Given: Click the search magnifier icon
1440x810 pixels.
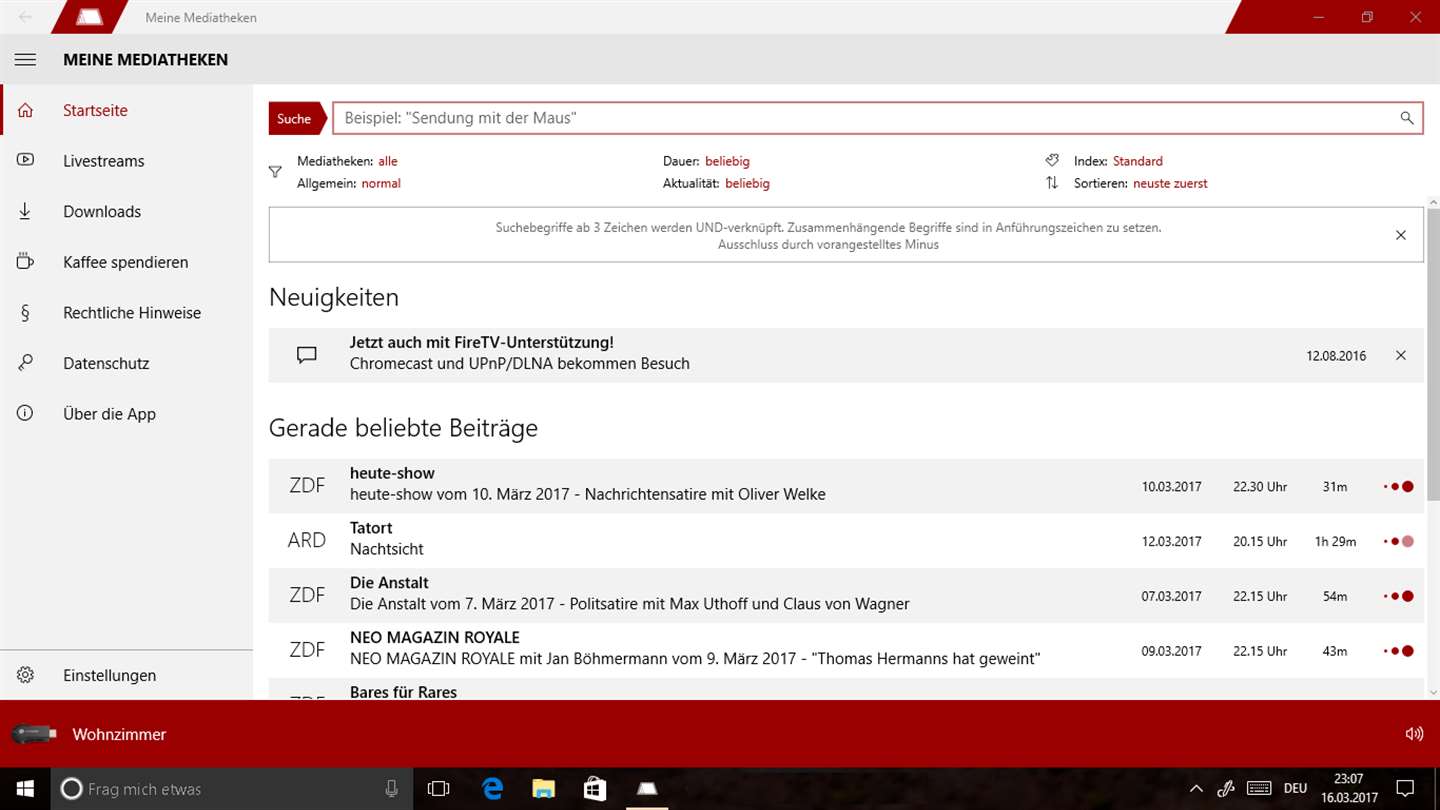Looking at the screenshot, I should [1407, 118].
